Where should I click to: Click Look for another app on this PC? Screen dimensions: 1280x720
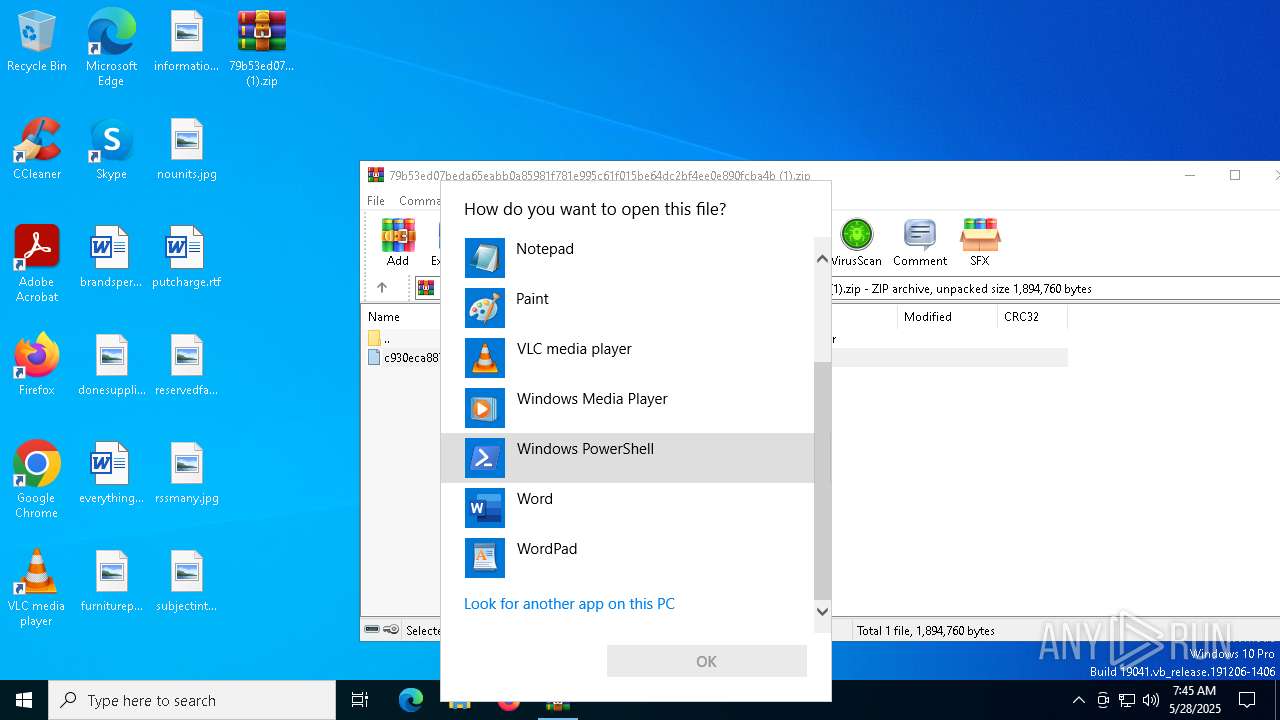click(x=569, y=604)
